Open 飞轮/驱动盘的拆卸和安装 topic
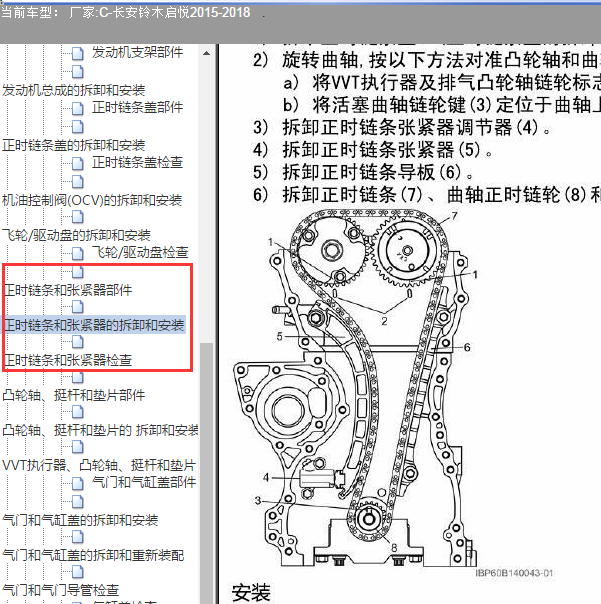The image size is (601, 604). point(76,235)
